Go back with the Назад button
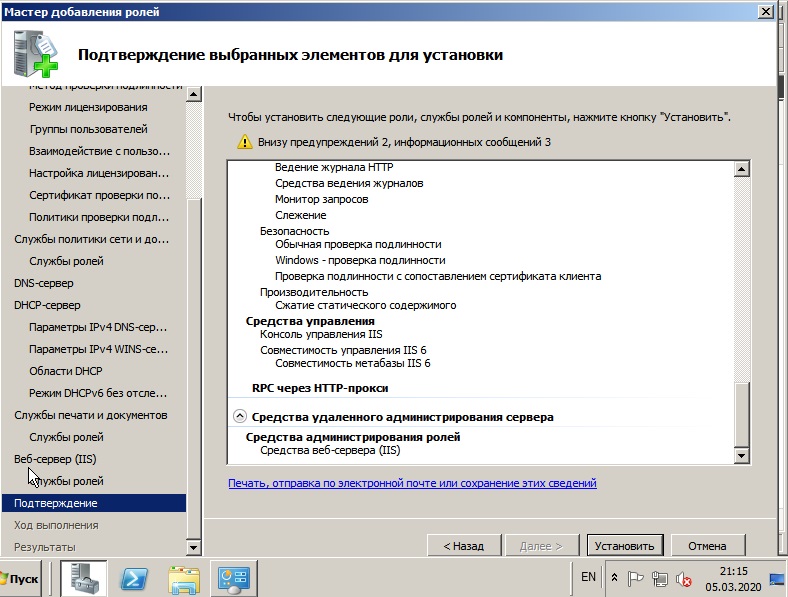The image size is (788, 597). point(464,546)
